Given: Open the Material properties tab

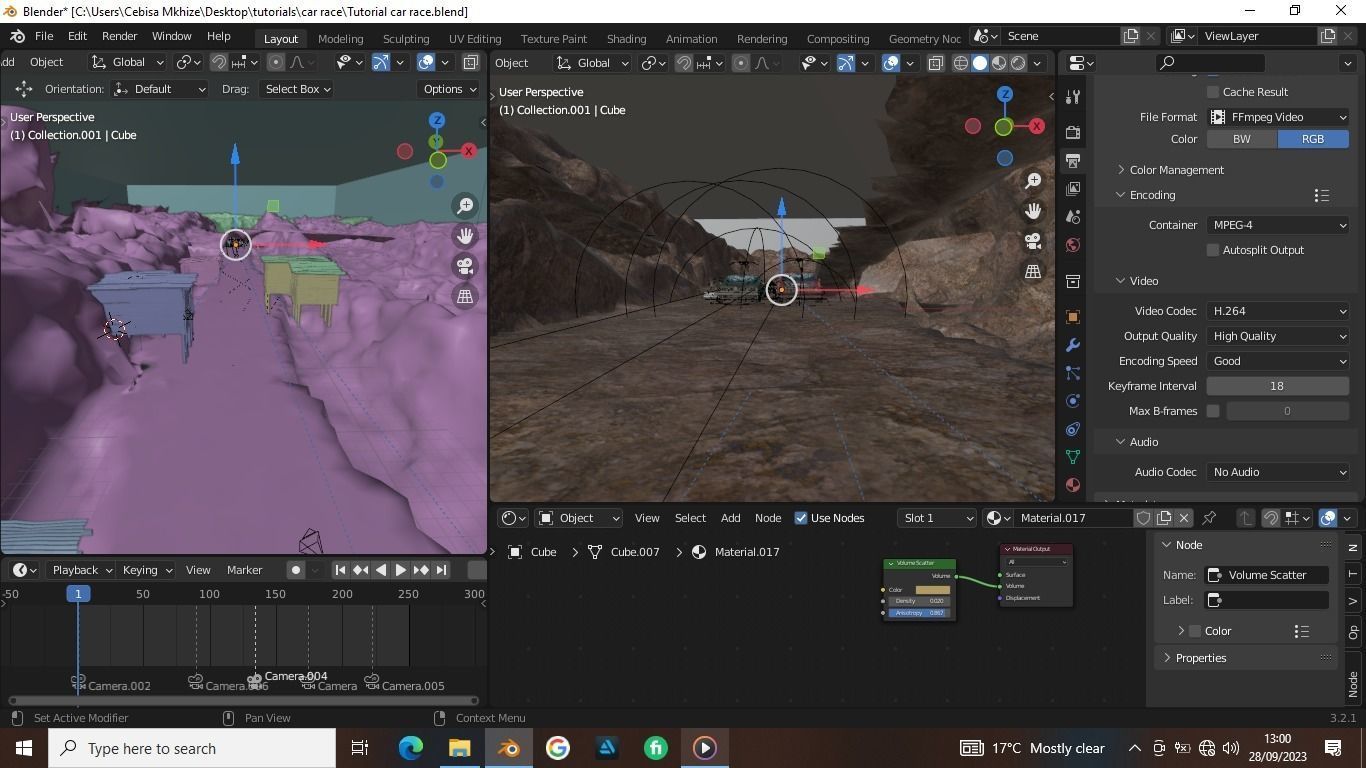Looking at the screenshot, I should click(x=1073, y=485).
